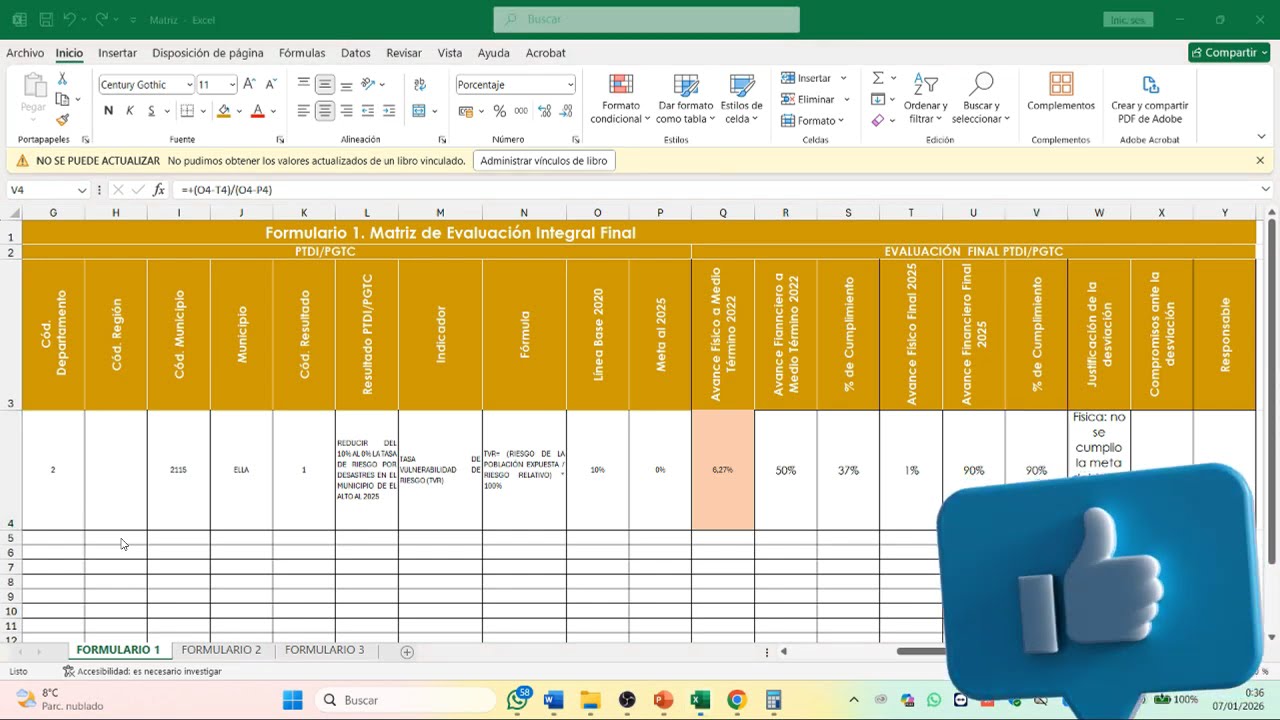Decrease decimal places
Image resolution: width=1280 pixels, height=720 pixels.
pyautogui.click(x=566, y=111)
